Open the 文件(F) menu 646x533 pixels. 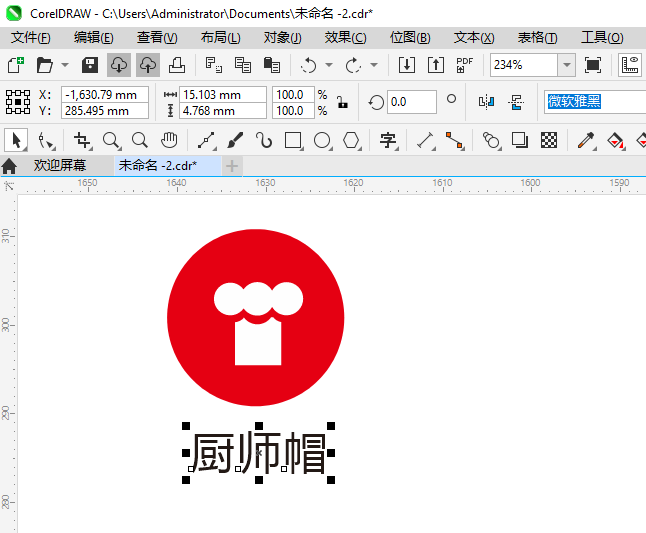click(x=31, y=38)
